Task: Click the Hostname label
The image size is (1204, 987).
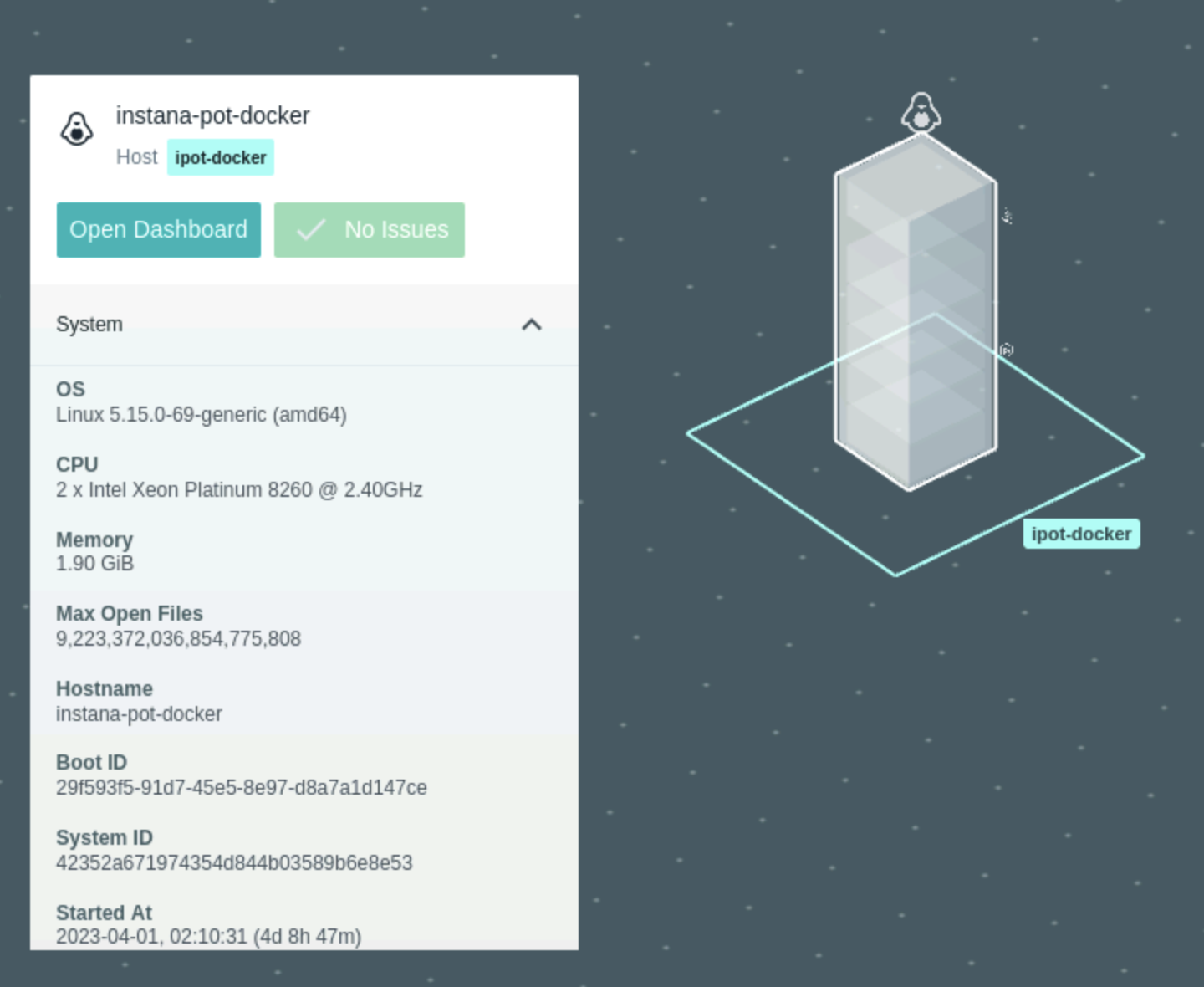Action: (105, 688)
